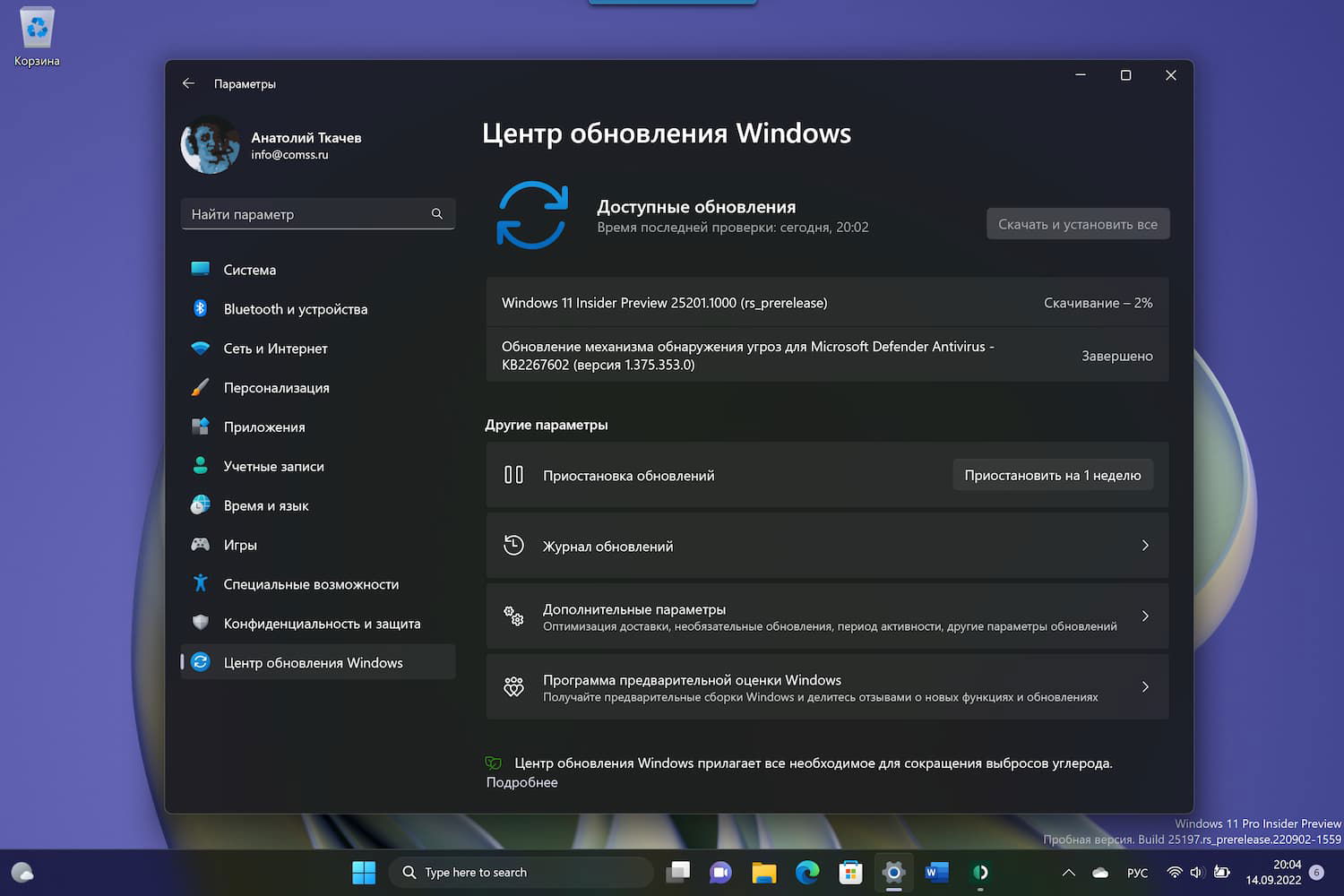
Task: Open Microsoft Edge from the taskbar
Action: 807,872
